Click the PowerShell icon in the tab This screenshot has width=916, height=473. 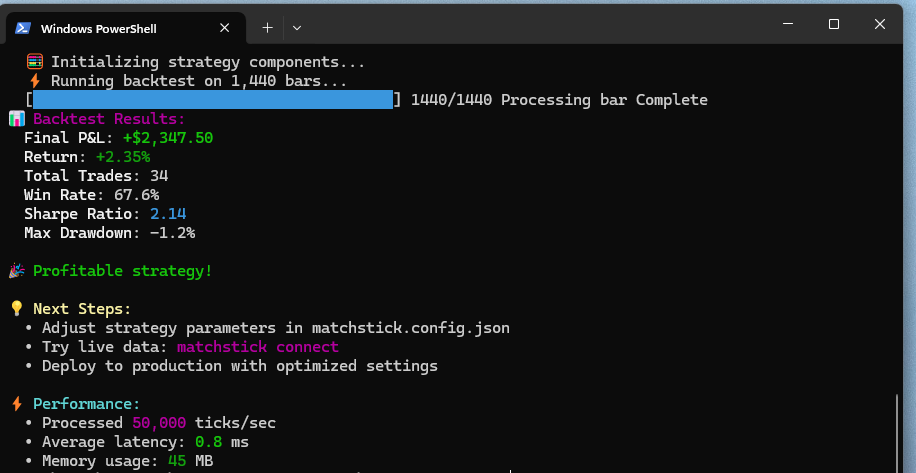(23, 28)
